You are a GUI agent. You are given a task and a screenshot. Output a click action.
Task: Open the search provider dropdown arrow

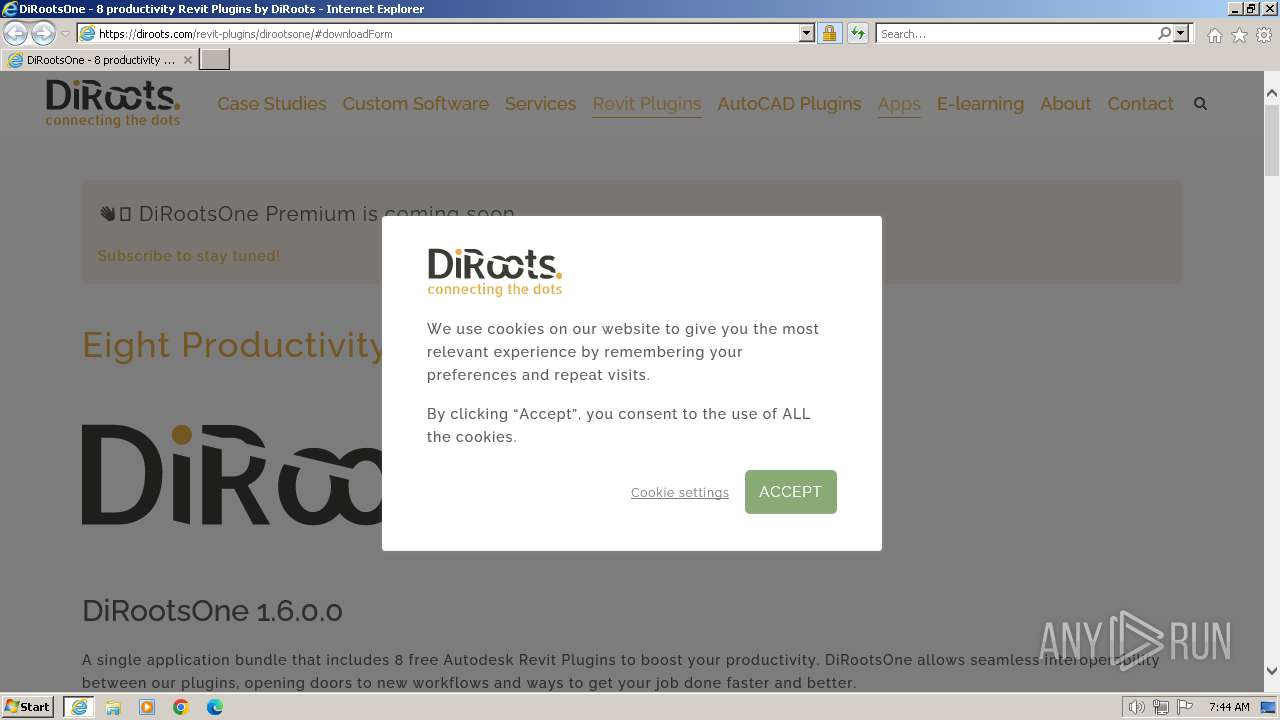(x=1181, y=33)
